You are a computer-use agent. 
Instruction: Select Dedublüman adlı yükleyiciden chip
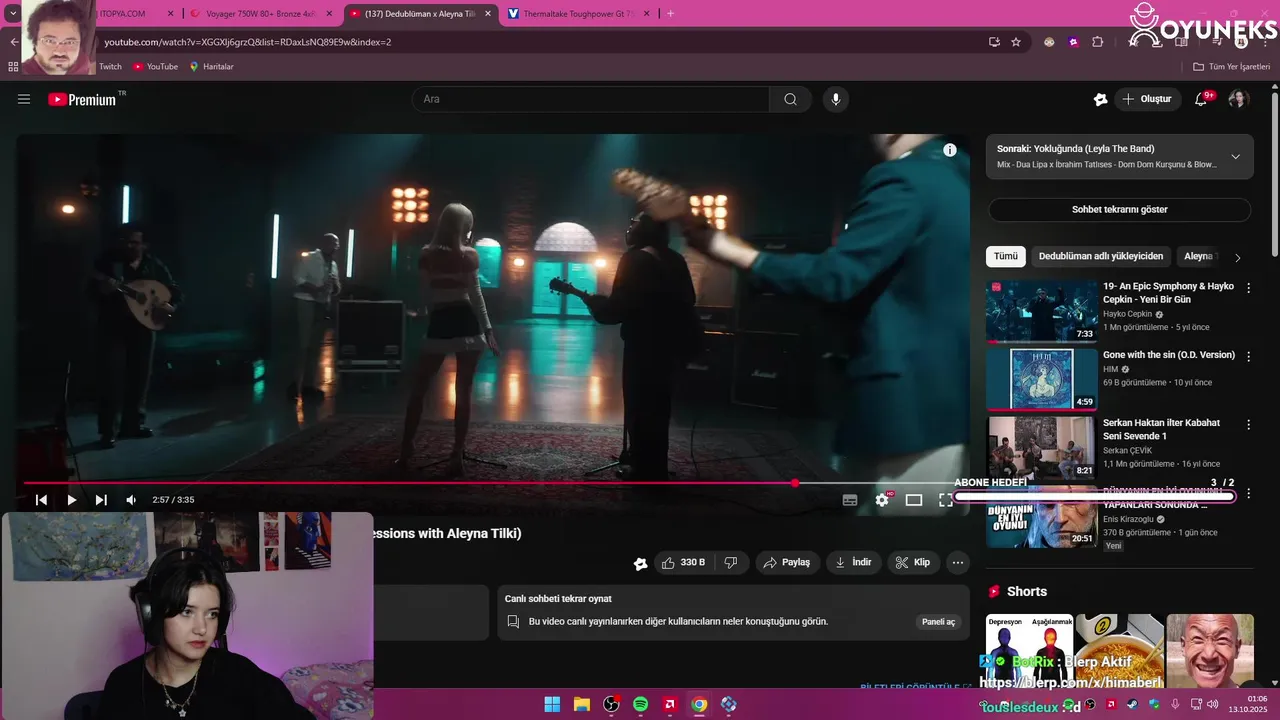click(x=1100, y=256)
